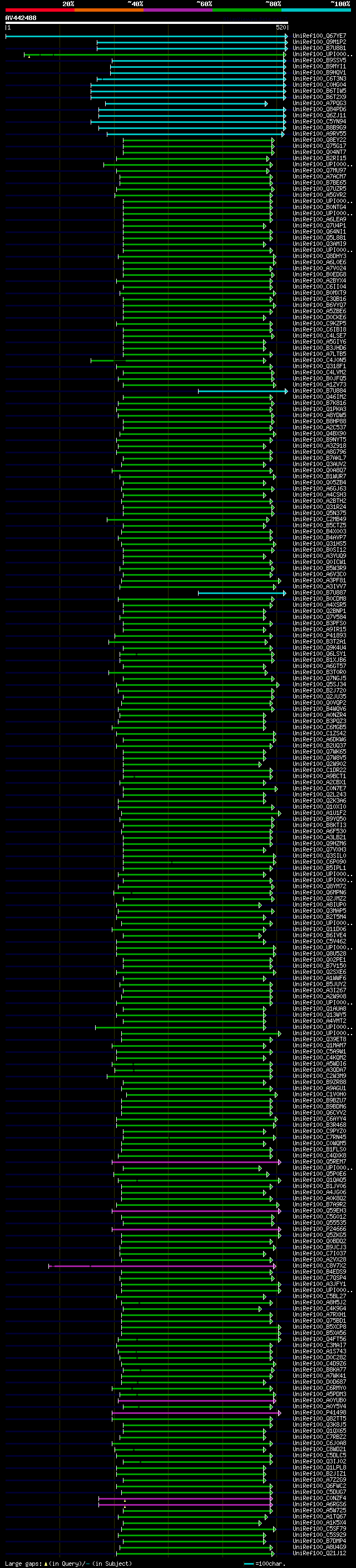Image resolution: width=356 pixels, height=1568 pixels.
Task: Click UniRef100_A3PF81 hit label
Action: pyautogui.click(x=319, y=581)
